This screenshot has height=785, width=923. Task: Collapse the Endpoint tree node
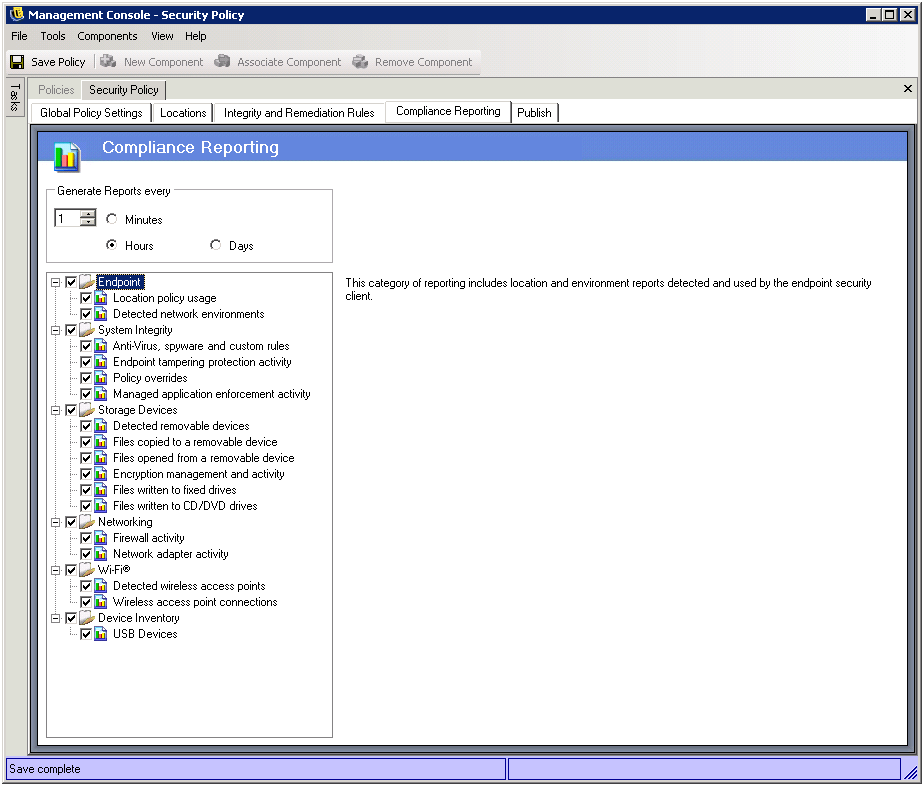[55, 282]
